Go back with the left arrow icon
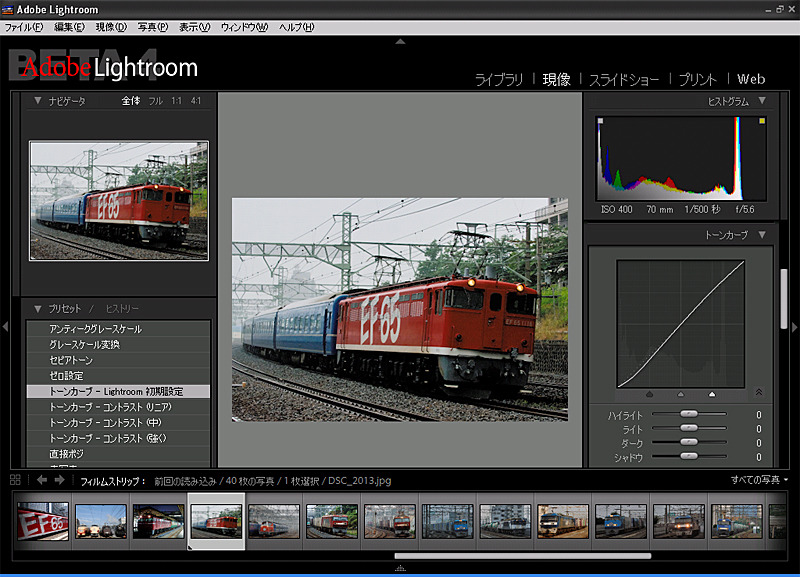The image size is (800, 577). [x=42, y=480]
